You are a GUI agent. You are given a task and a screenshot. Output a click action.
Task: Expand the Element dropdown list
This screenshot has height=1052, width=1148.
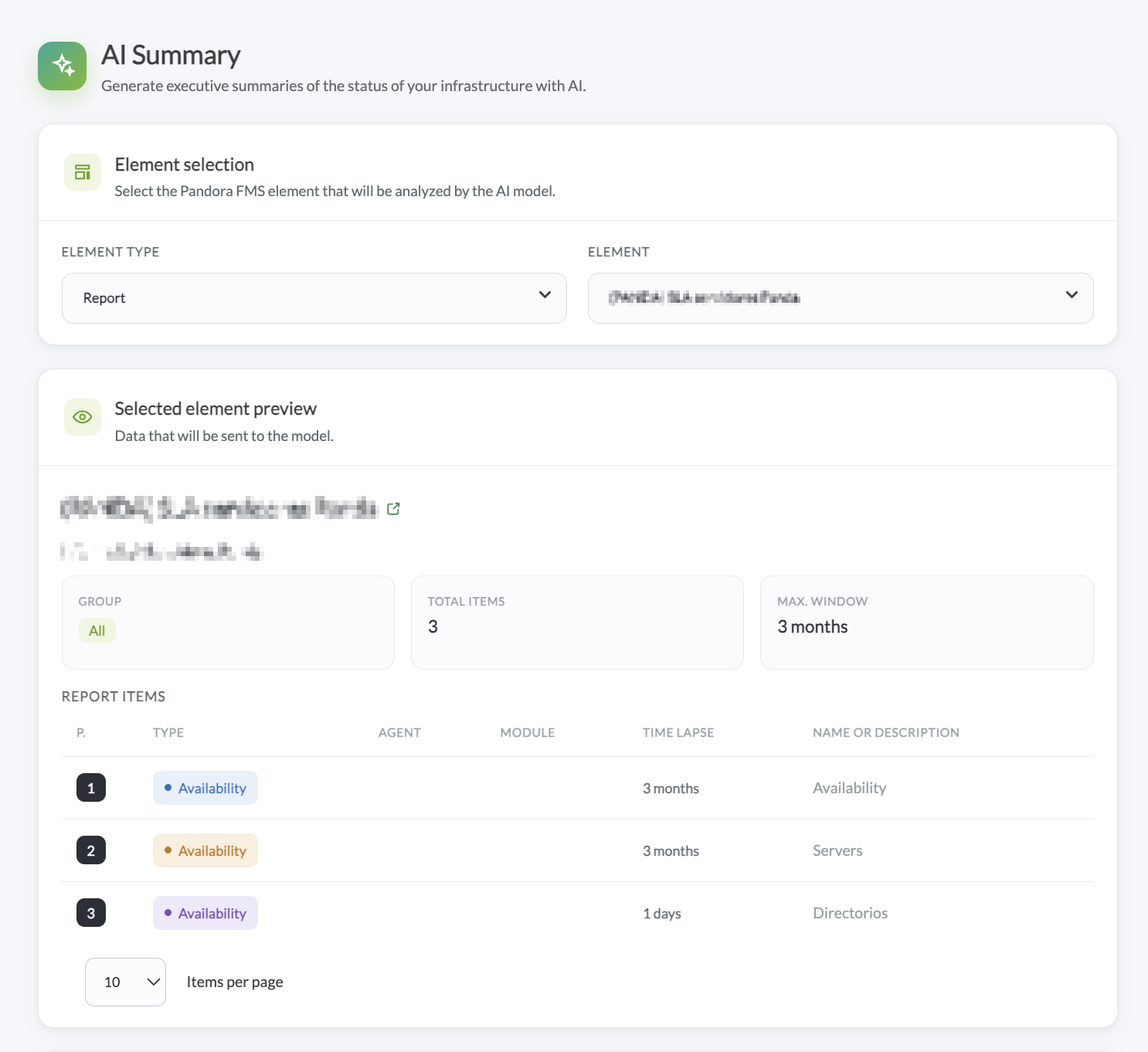click(841, 298)
